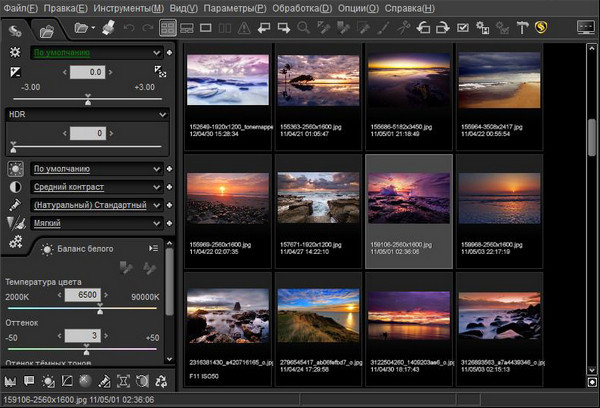Open the comment bubble icon
Screen dimensions: 600x408
(29, 381)
